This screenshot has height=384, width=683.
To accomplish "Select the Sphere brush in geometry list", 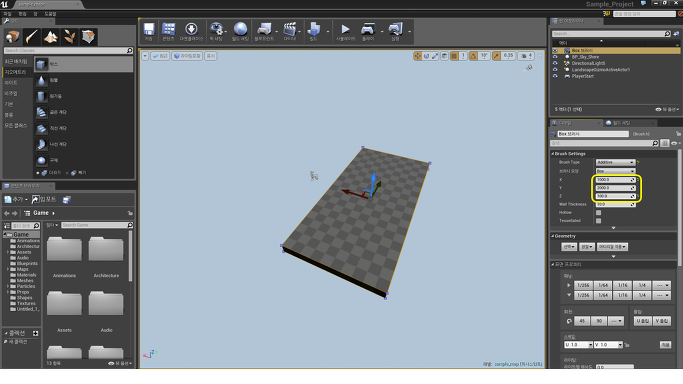I will tap(84, 160).
